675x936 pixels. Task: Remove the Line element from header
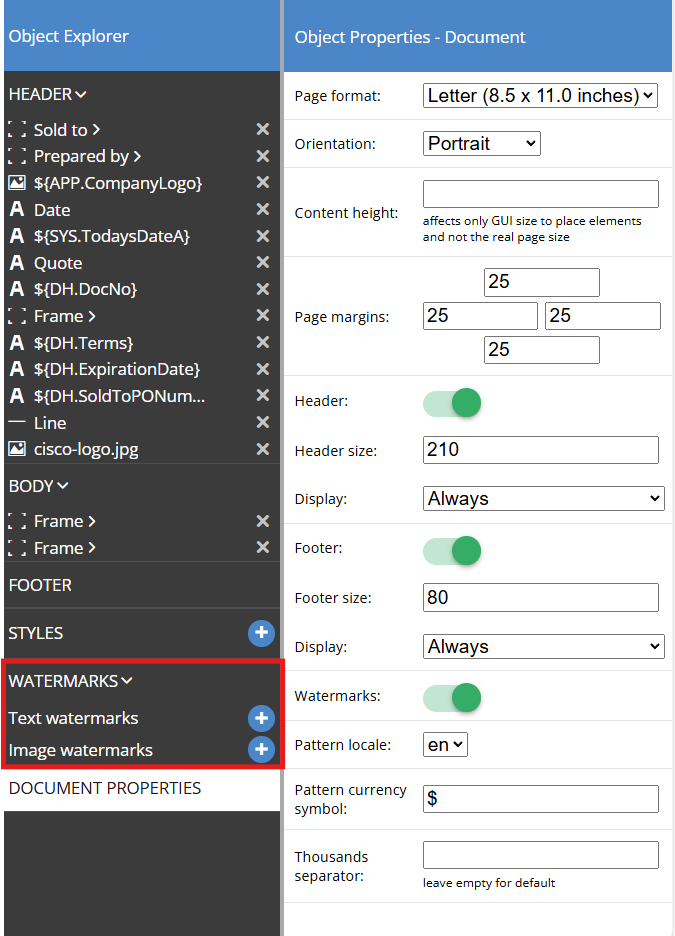coord(262,423)
